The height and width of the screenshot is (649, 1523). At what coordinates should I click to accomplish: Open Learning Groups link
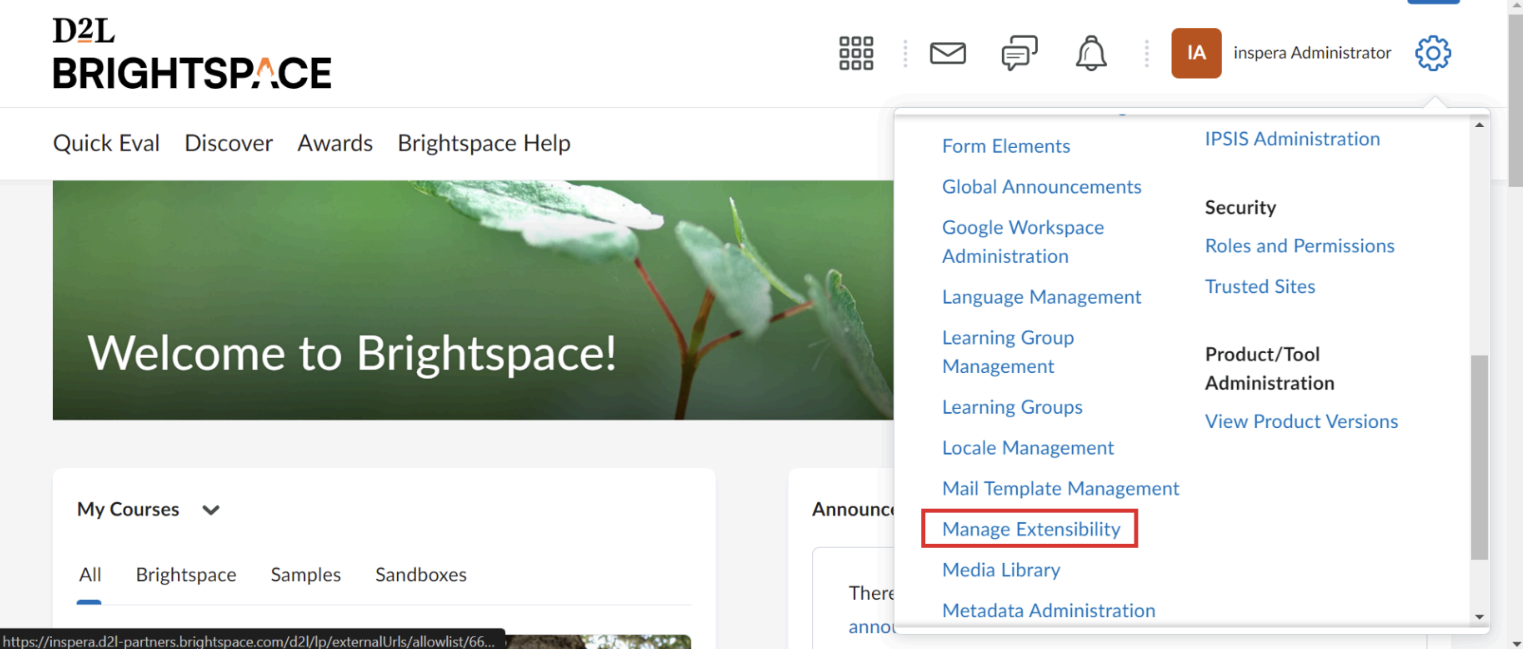click(x=1012, y=407)
